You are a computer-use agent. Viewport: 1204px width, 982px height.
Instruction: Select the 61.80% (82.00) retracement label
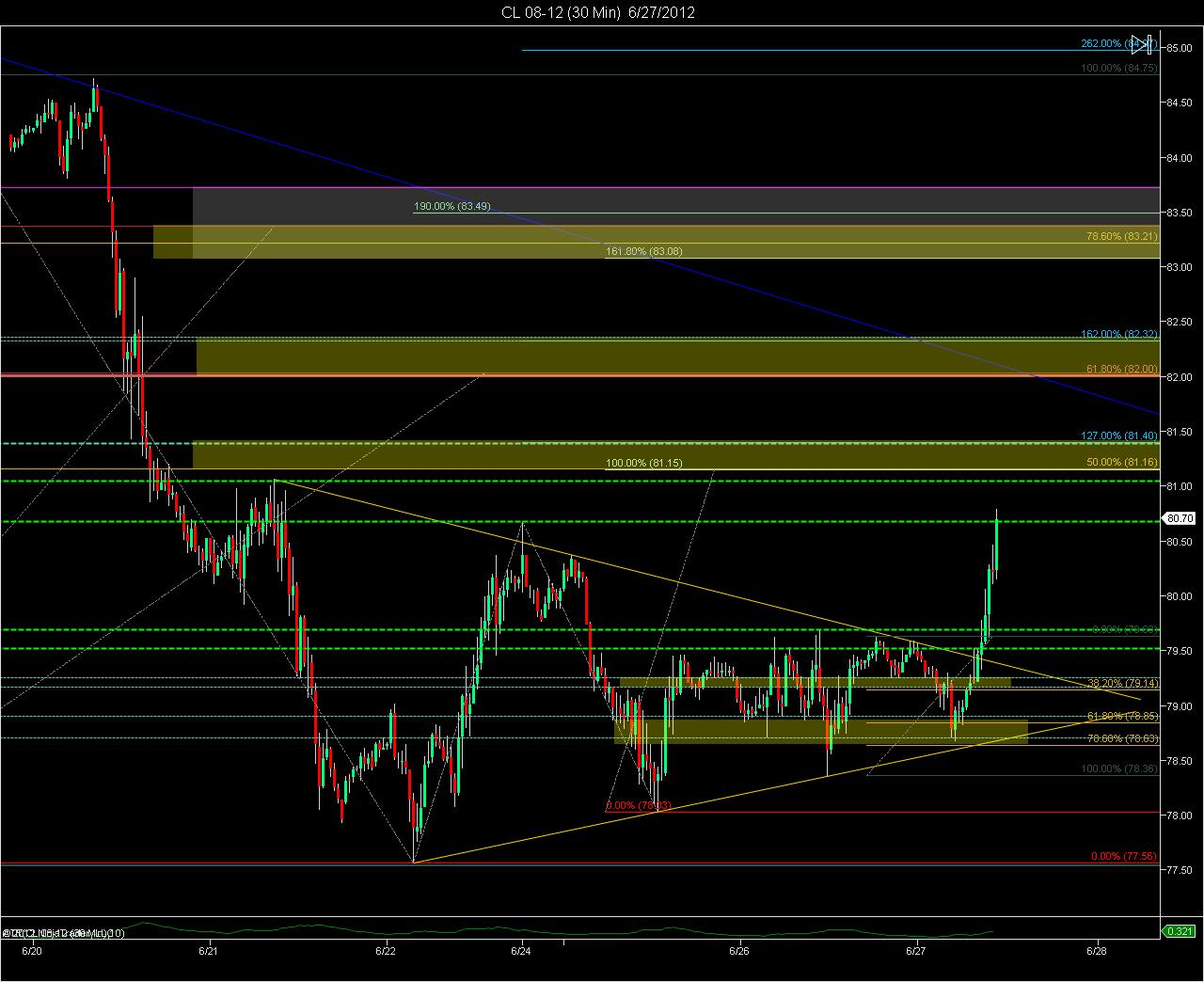(1121, 369)
